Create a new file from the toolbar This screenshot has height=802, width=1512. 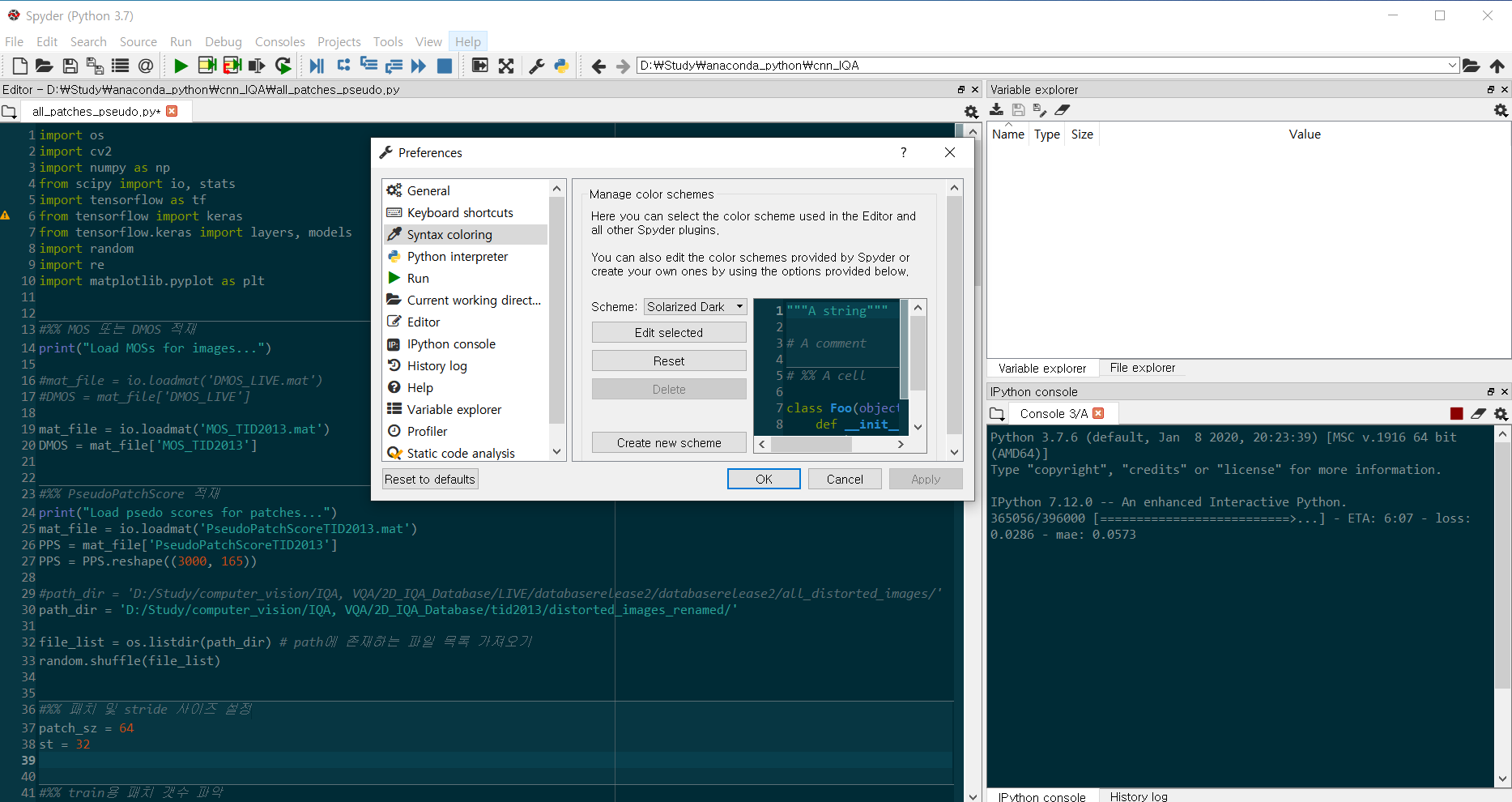coord(20,66)
